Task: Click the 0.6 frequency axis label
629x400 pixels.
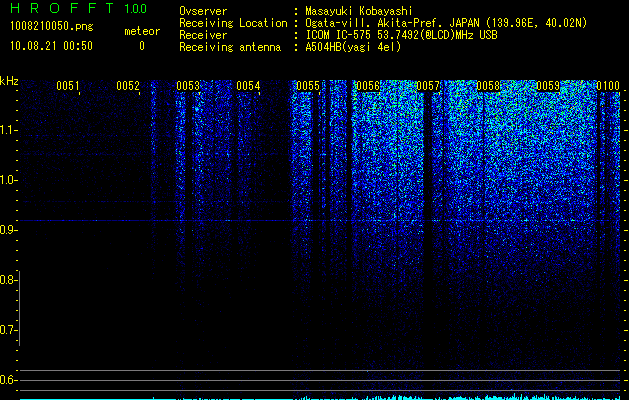Action: [x=8, y=380]
